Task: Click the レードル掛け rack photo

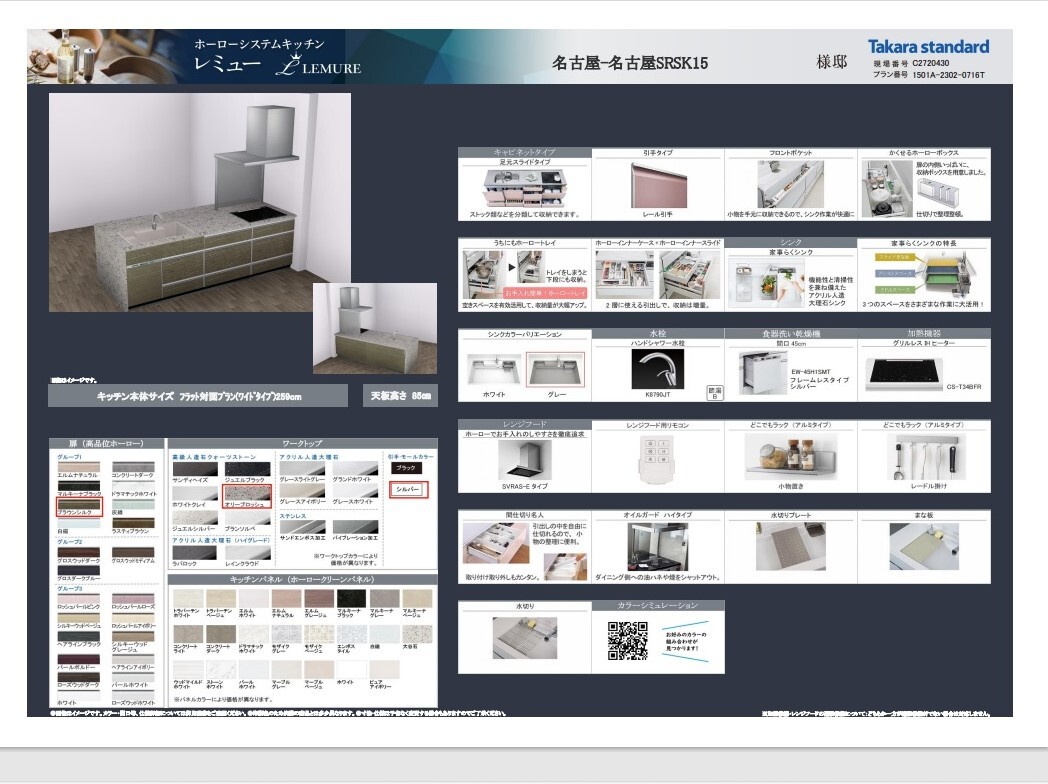Action: click(923, 457)
